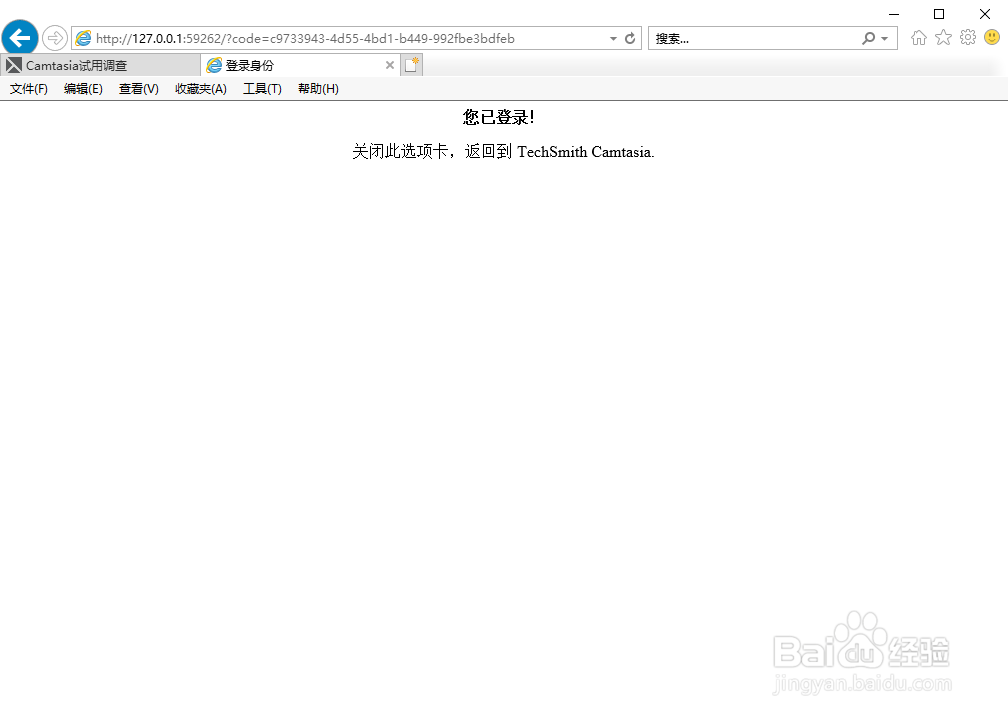The image size is (1008, 719).
Task: Close the 登录身份 tab
Action: tap(390, 65)
